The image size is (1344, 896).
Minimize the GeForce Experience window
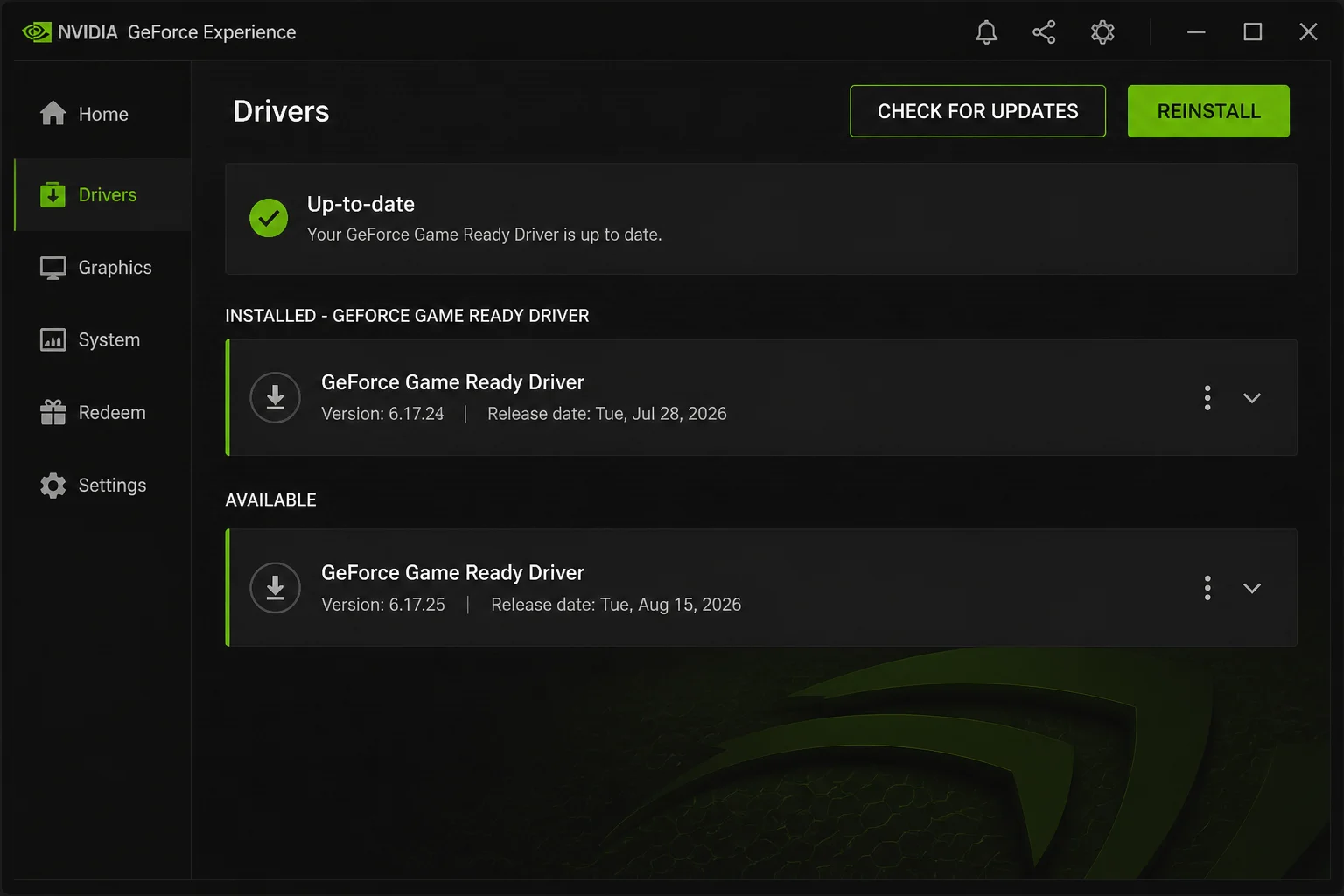click(1196, 32)
